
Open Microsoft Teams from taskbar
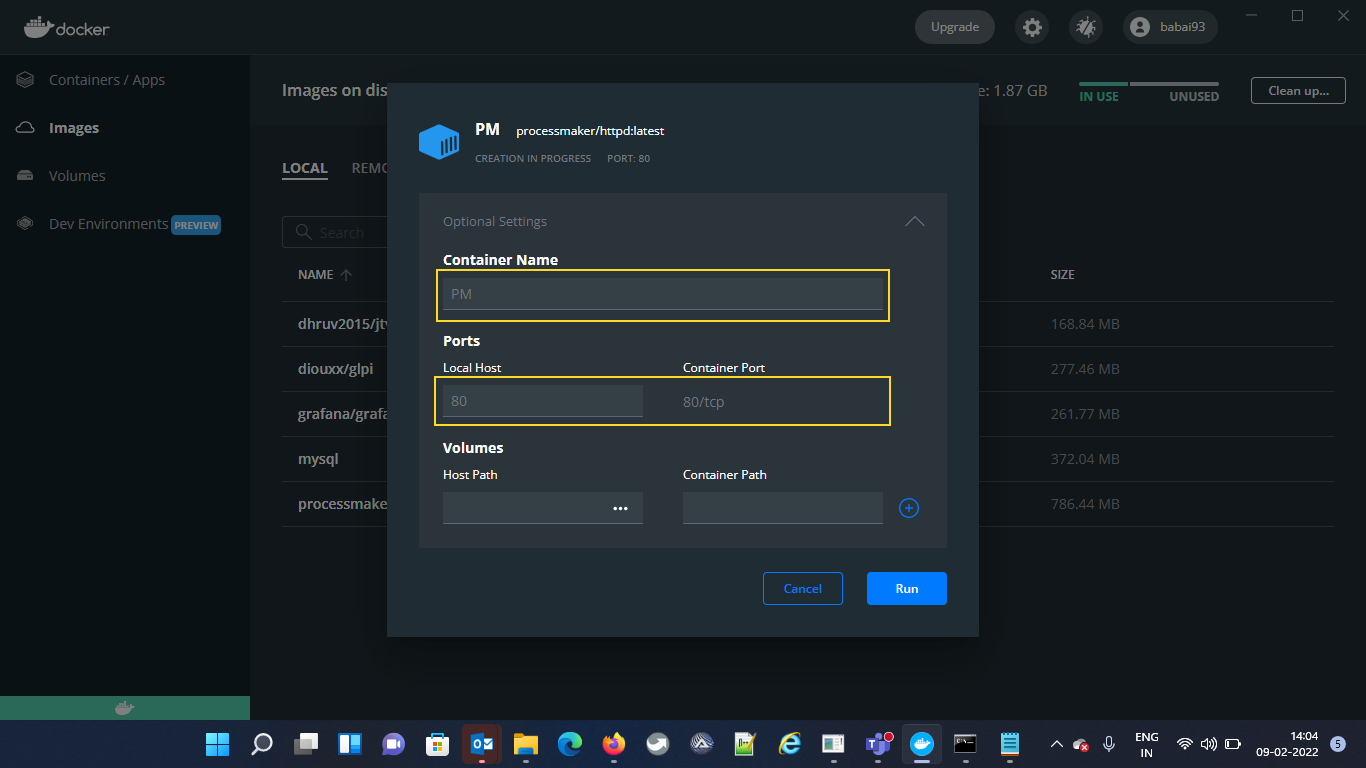pos(878,744)
